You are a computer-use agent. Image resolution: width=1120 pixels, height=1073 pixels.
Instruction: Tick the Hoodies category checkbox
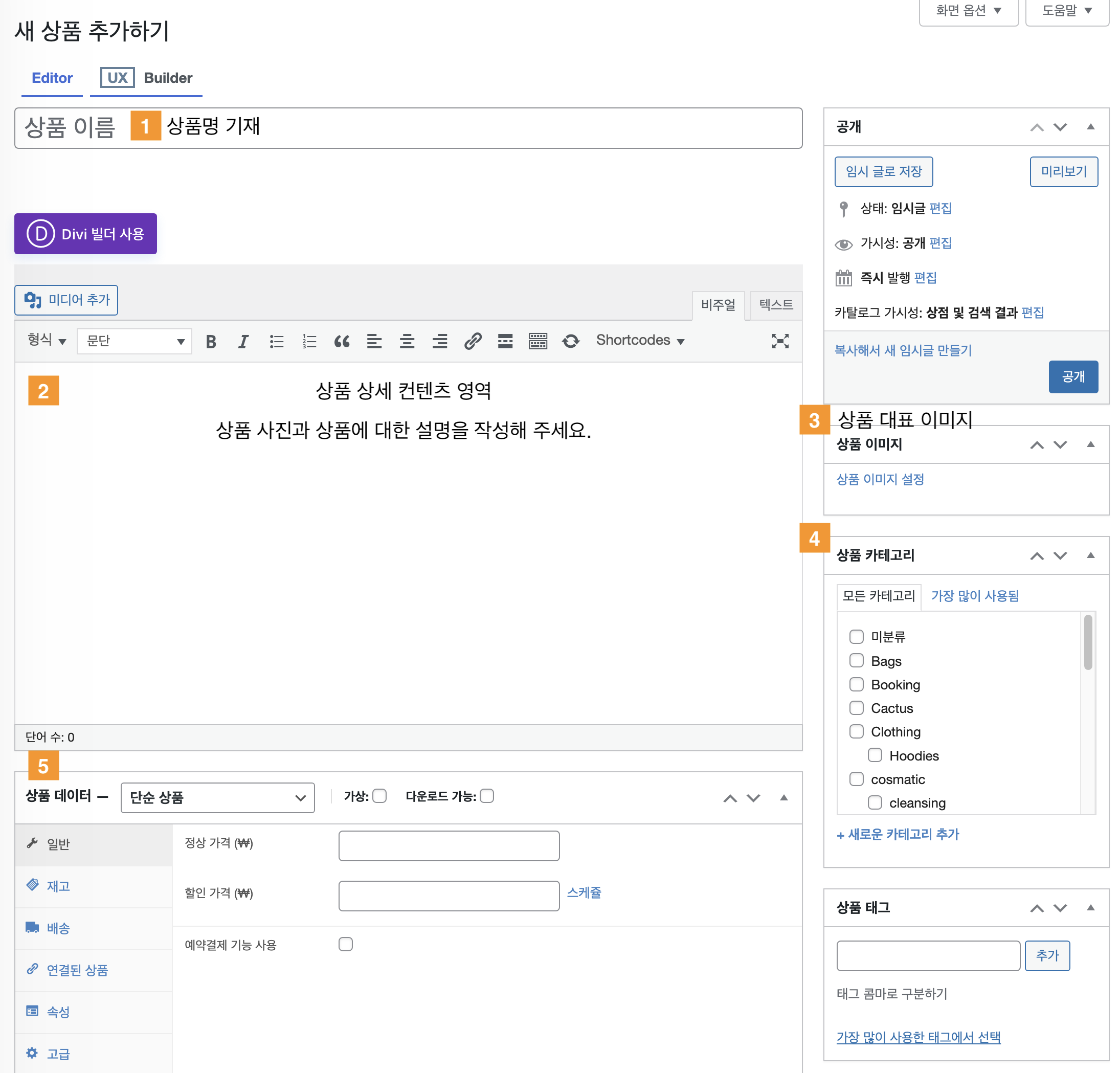875,755
